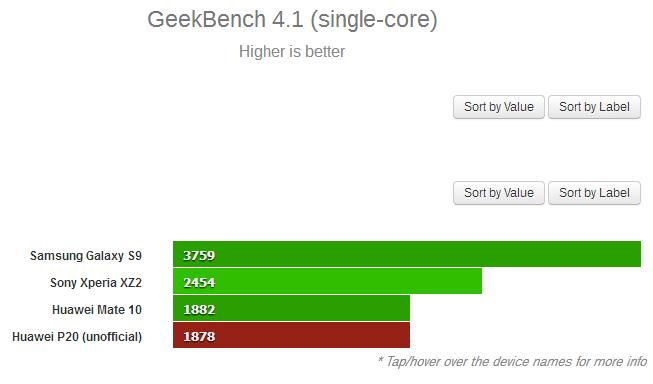Click the dark green Samsung Galaxy S9 bar
Screen dimensions: 653x384
tap(407, 254)
